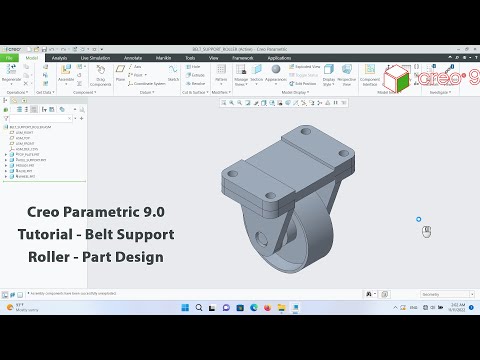Click the Cut & Surface group label
This screenshot has height=360, width=480.
pos(195,92)
